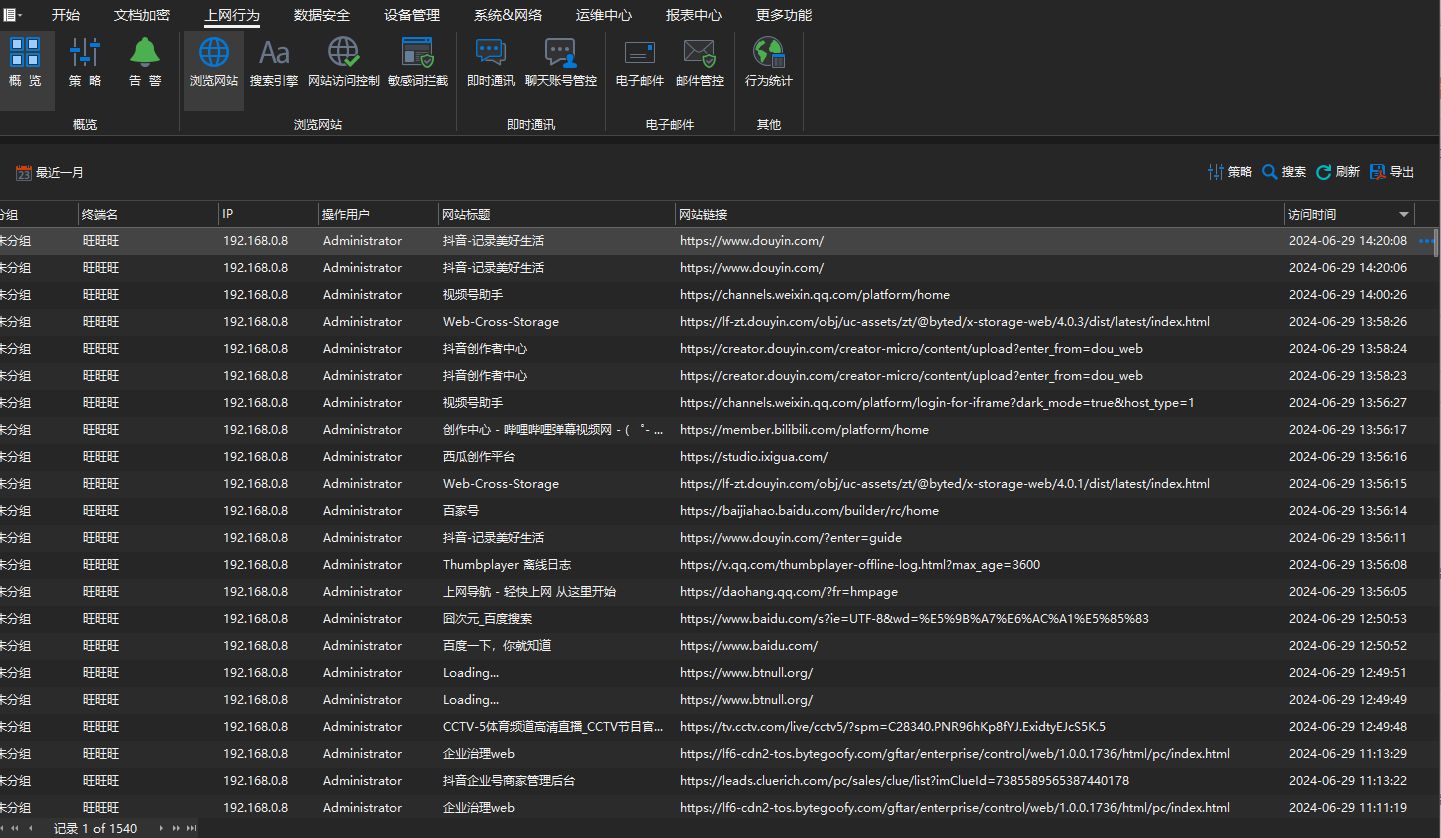This screenshot has height=838, width=1441.
Task: Sort by the 网站标题 column header
Action: point(556,214)
